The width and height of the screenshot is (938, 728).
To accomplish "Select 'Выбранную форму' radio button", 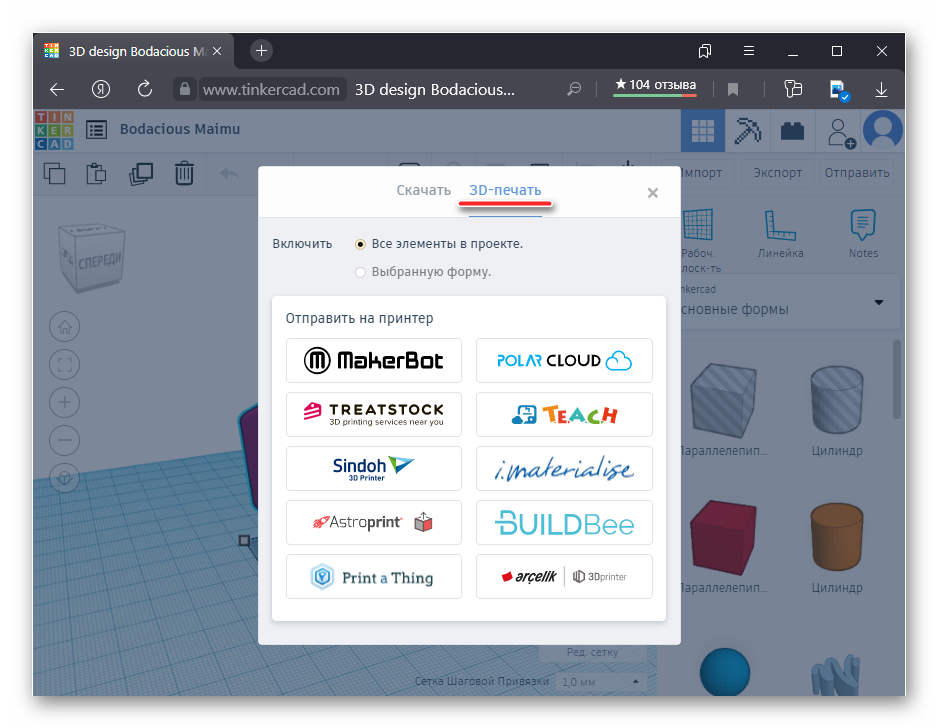I will 360,272.
